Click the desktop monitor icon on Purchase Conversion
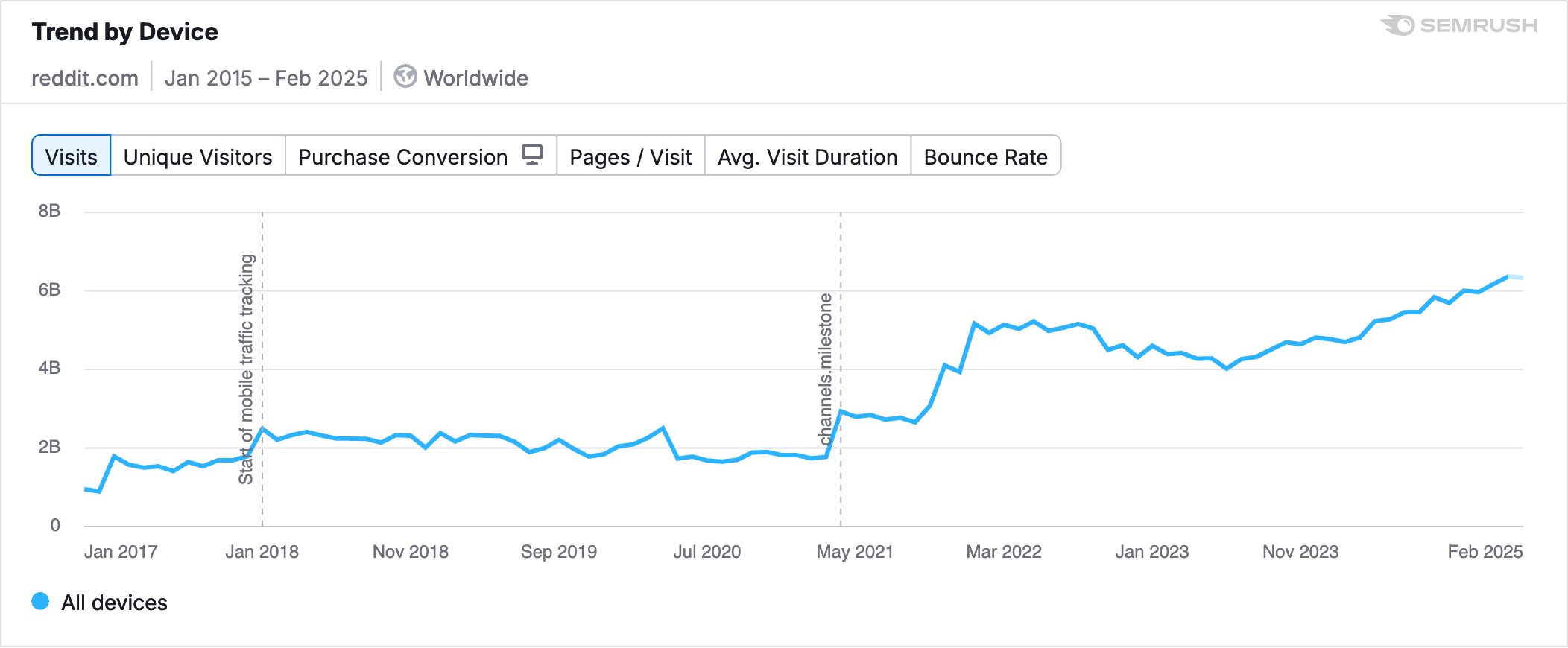 [532, 155]
